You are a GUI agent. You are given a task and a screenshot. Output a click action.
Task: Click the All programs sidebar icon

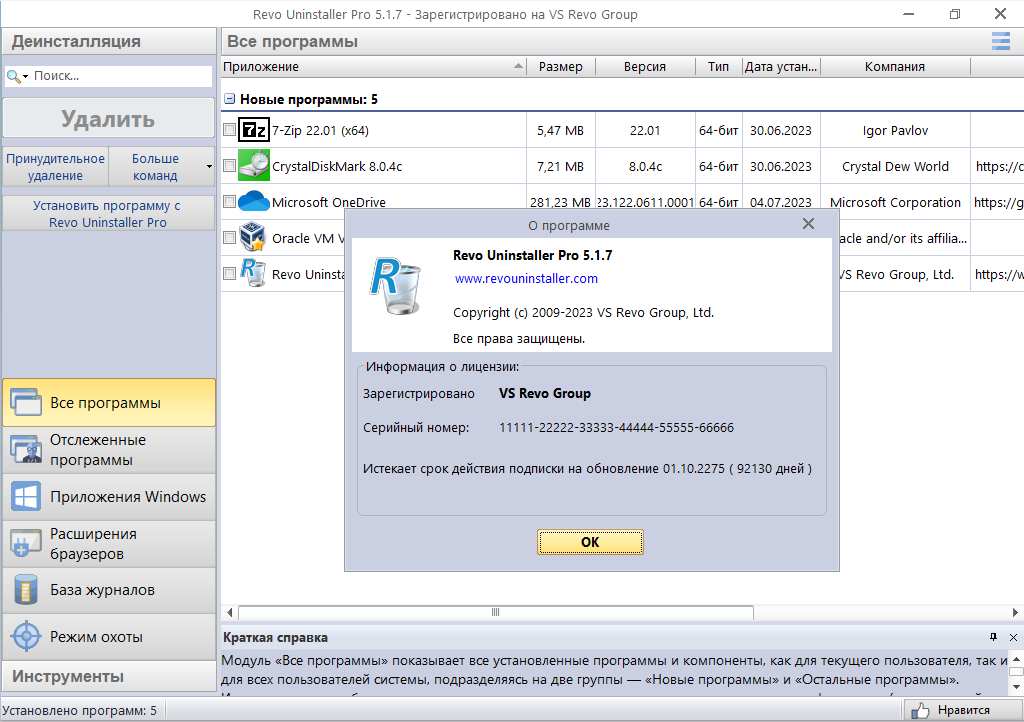coord(26,402)
